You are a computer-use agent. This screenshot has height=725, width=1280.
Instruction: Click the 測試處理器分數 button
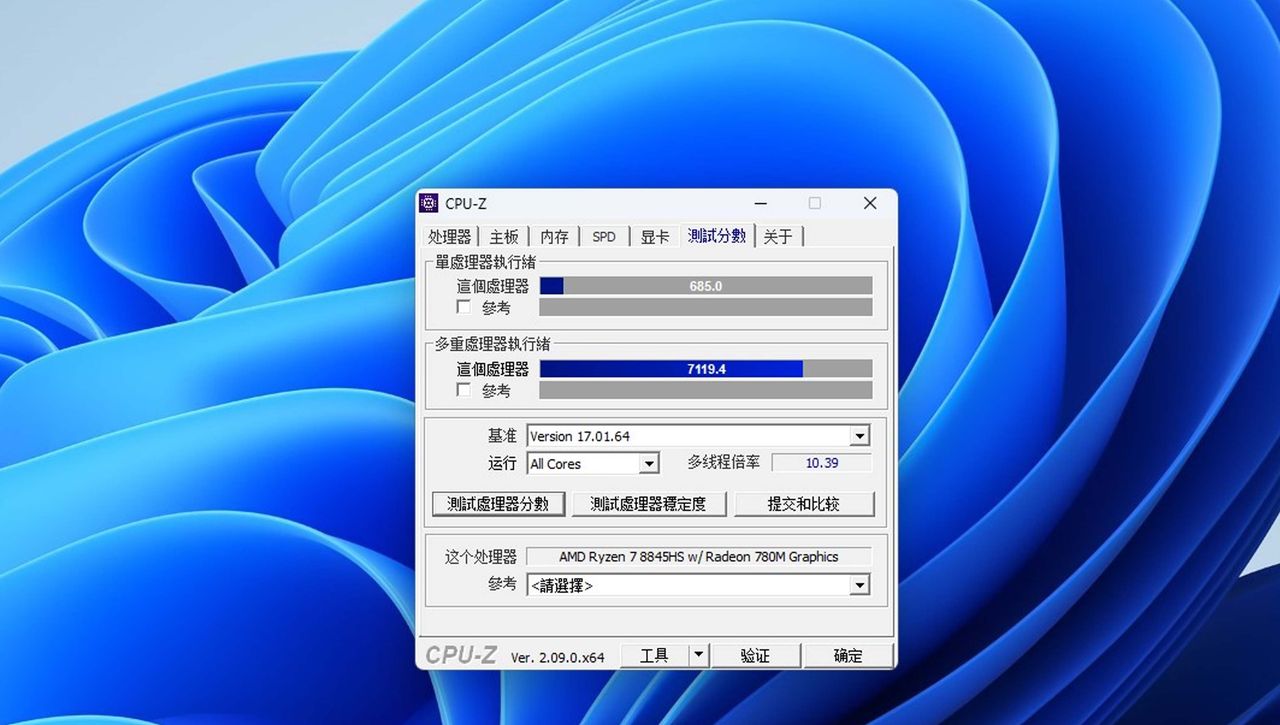click(498, 504)
